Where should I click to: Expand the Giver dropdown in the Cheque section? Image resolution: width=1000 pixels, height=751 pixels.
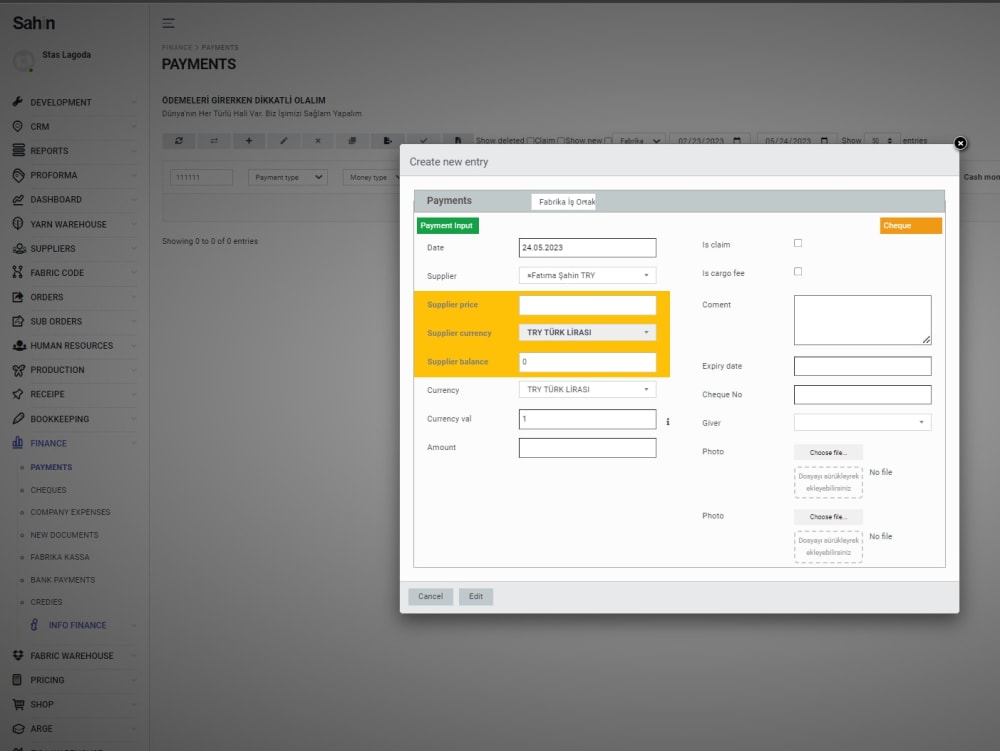pos(862,422)
